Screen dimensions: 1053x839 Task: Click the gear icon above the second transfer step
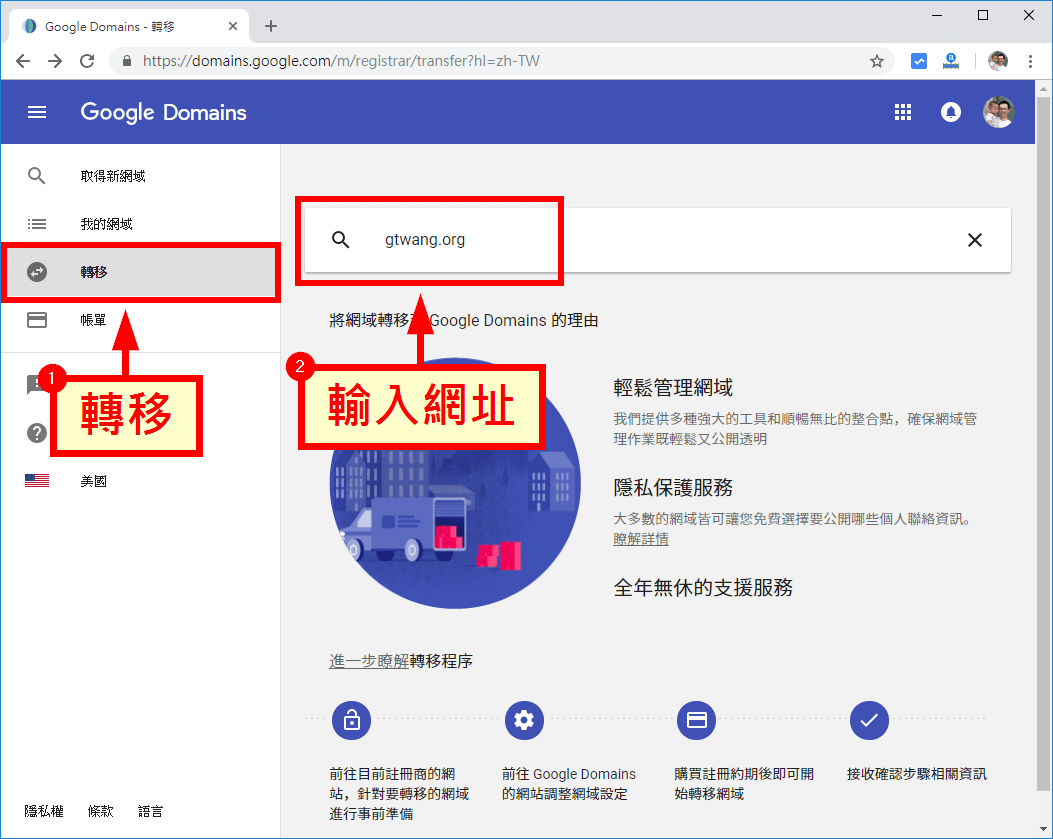(524, 720)
